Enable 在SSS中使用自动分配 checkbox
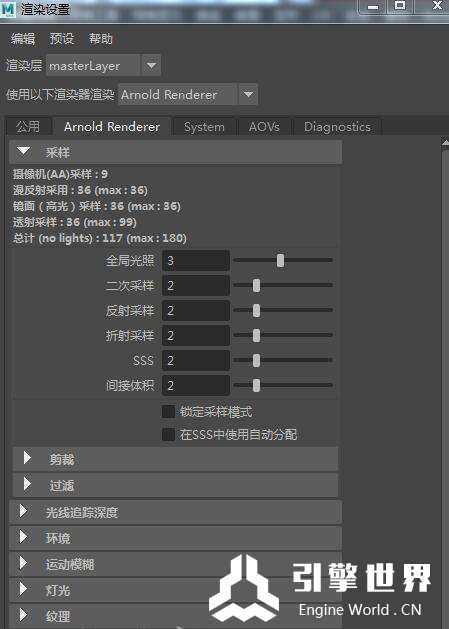This screenshot has width=449, height=629. [169, 434]
